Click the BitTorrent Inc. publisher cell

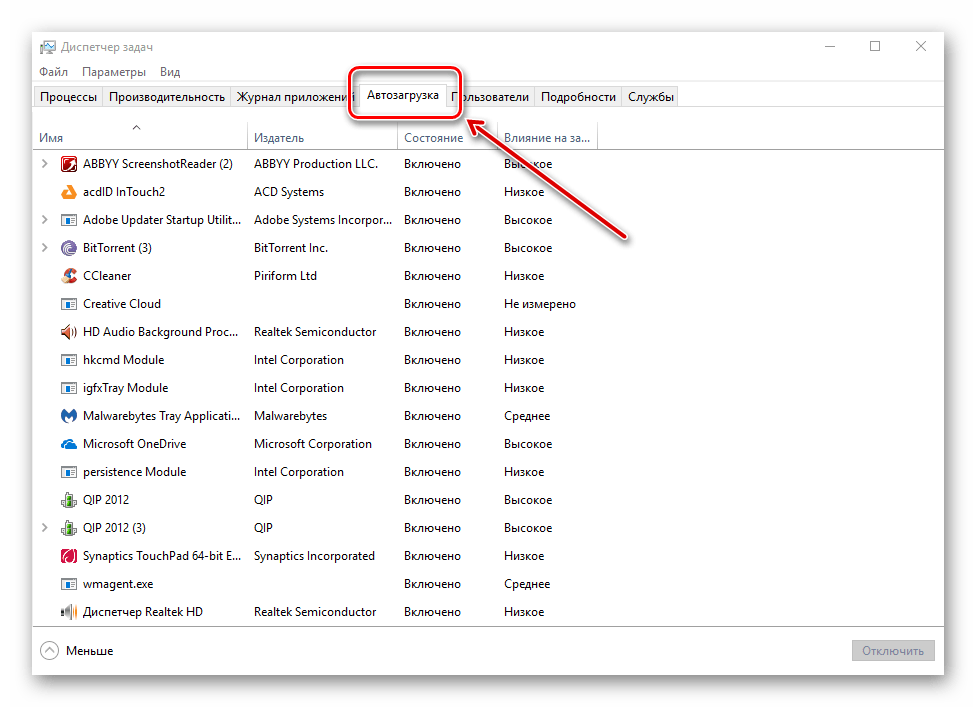291,248
